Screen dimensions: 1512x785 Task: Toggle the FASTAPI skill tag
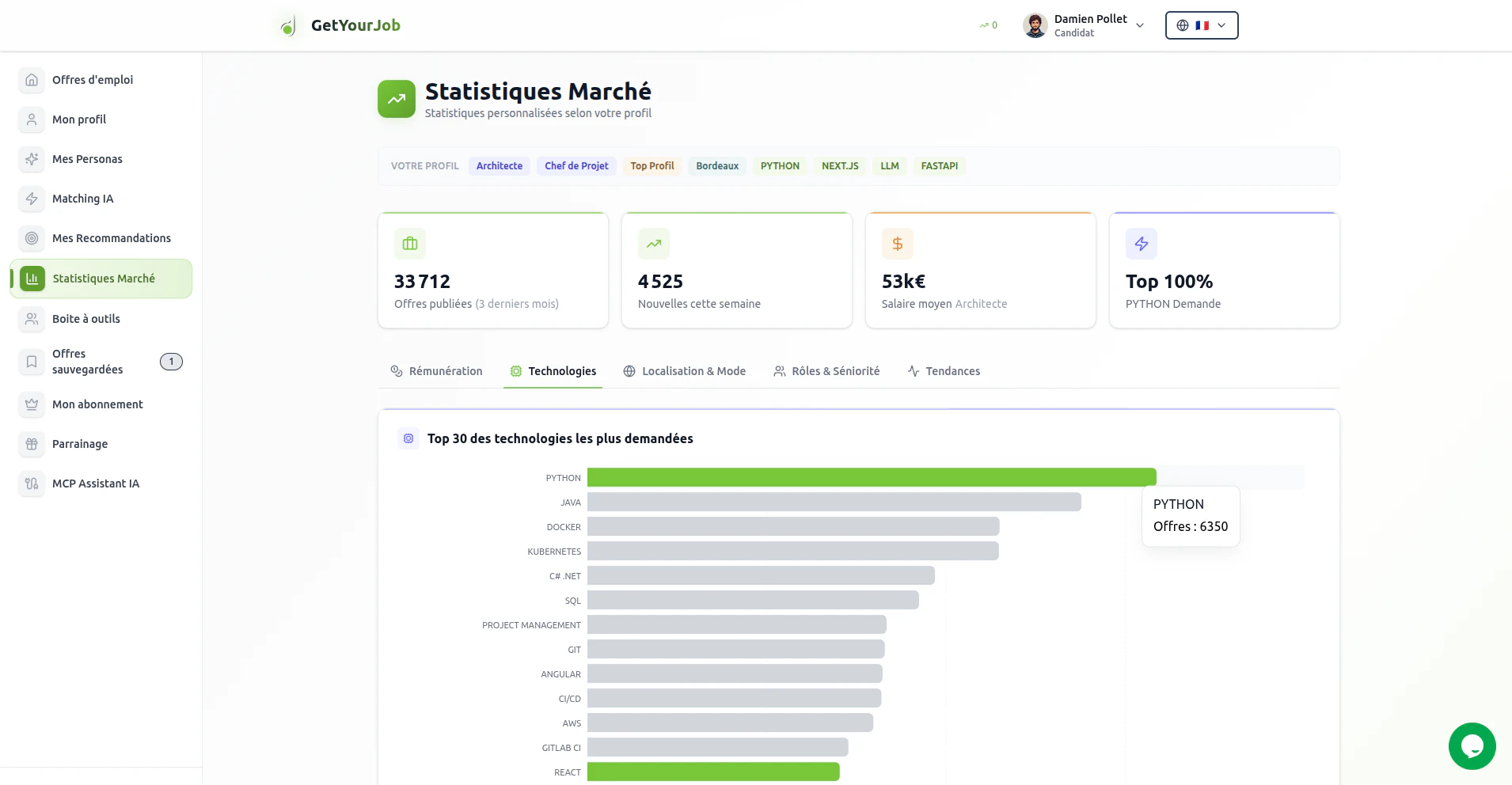[939, 166]
